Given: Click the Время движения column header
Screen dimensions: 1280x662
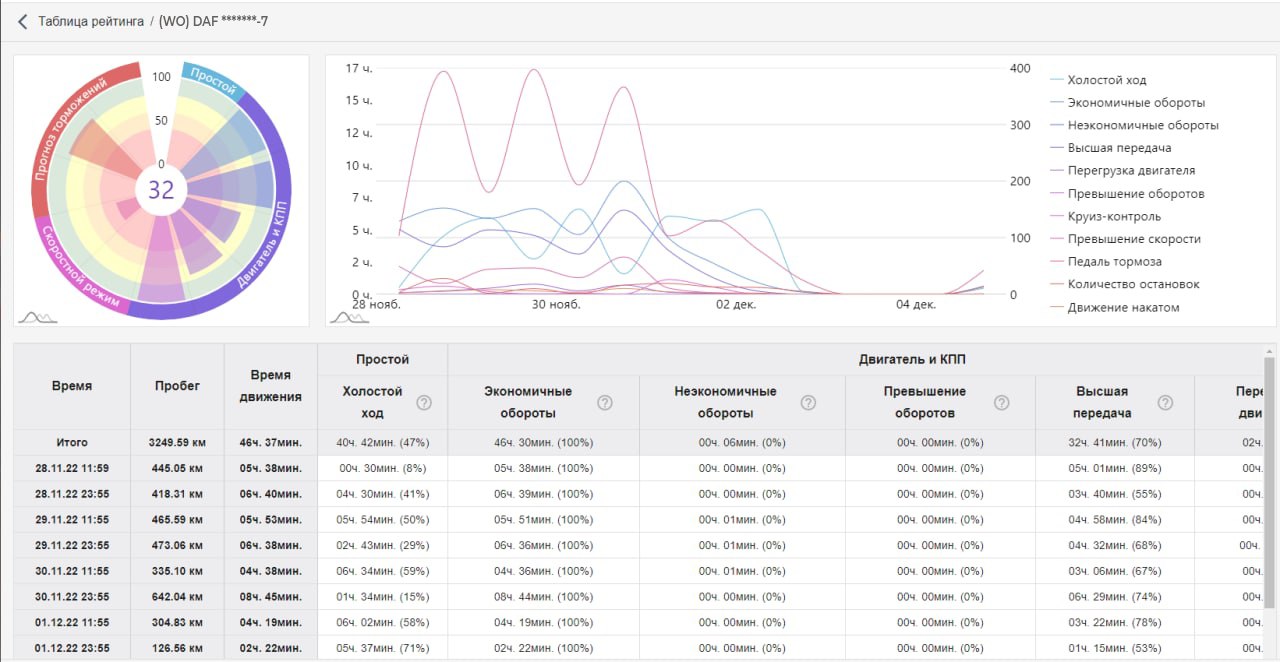Looking at the screenshot, I should point(270,386).
